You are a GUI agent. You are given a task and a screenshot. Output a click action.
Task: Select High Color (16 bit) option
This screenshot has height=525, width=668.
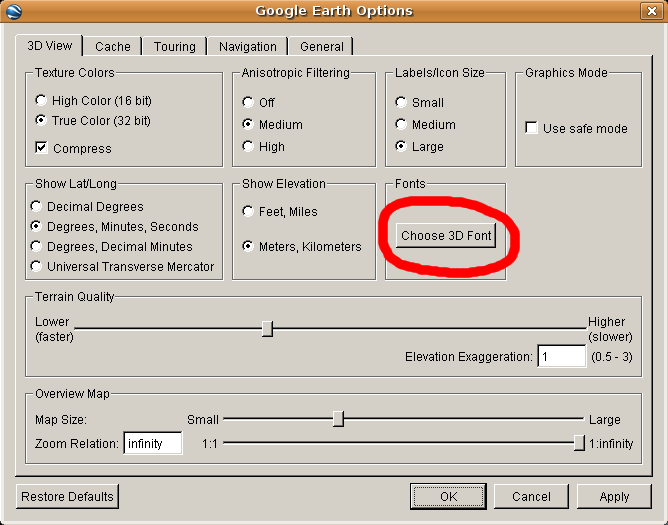point(93,101)
